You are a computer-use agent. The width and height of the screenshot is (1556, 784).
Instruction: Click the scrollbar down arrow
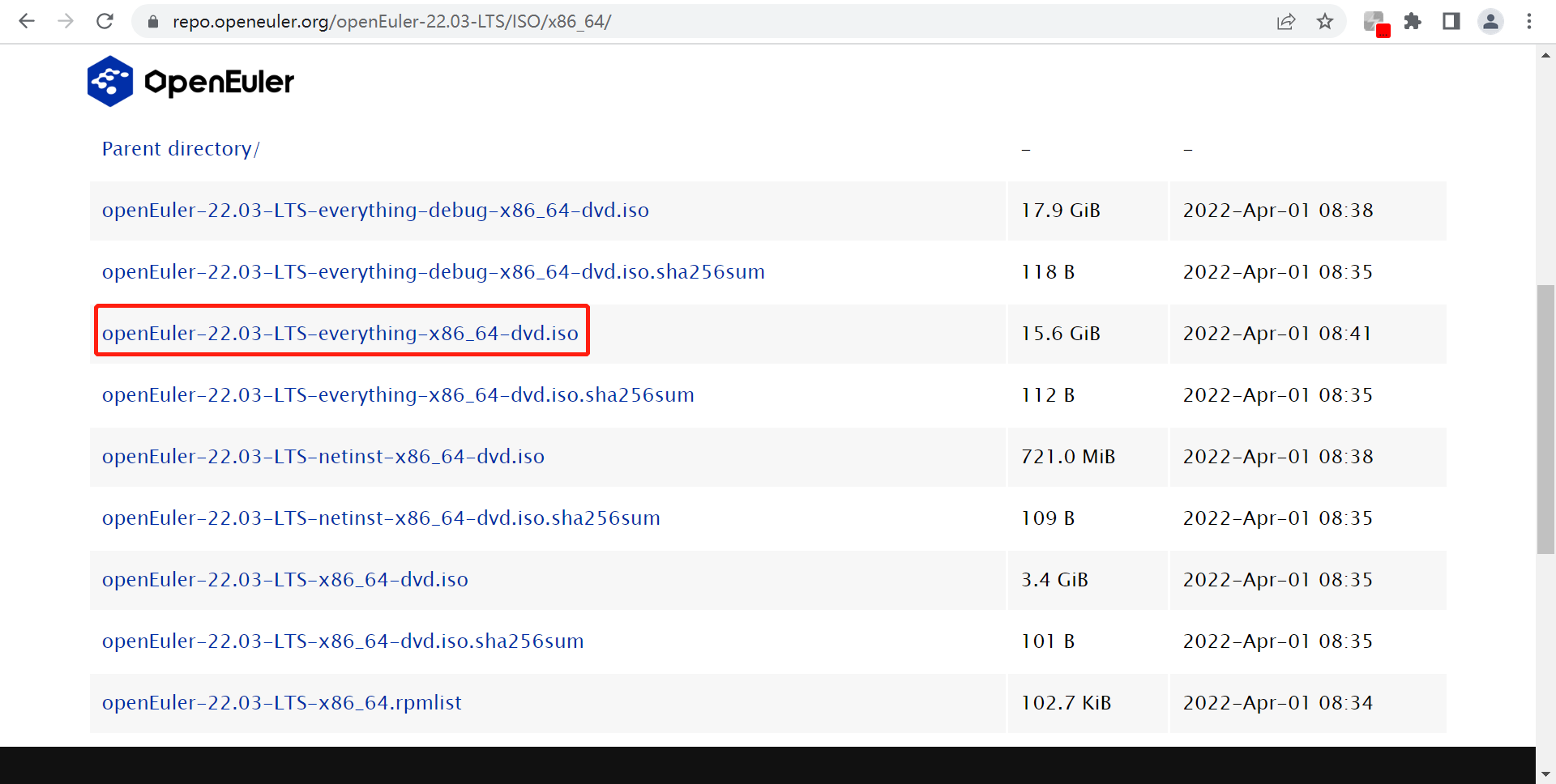pos(1545,774)
